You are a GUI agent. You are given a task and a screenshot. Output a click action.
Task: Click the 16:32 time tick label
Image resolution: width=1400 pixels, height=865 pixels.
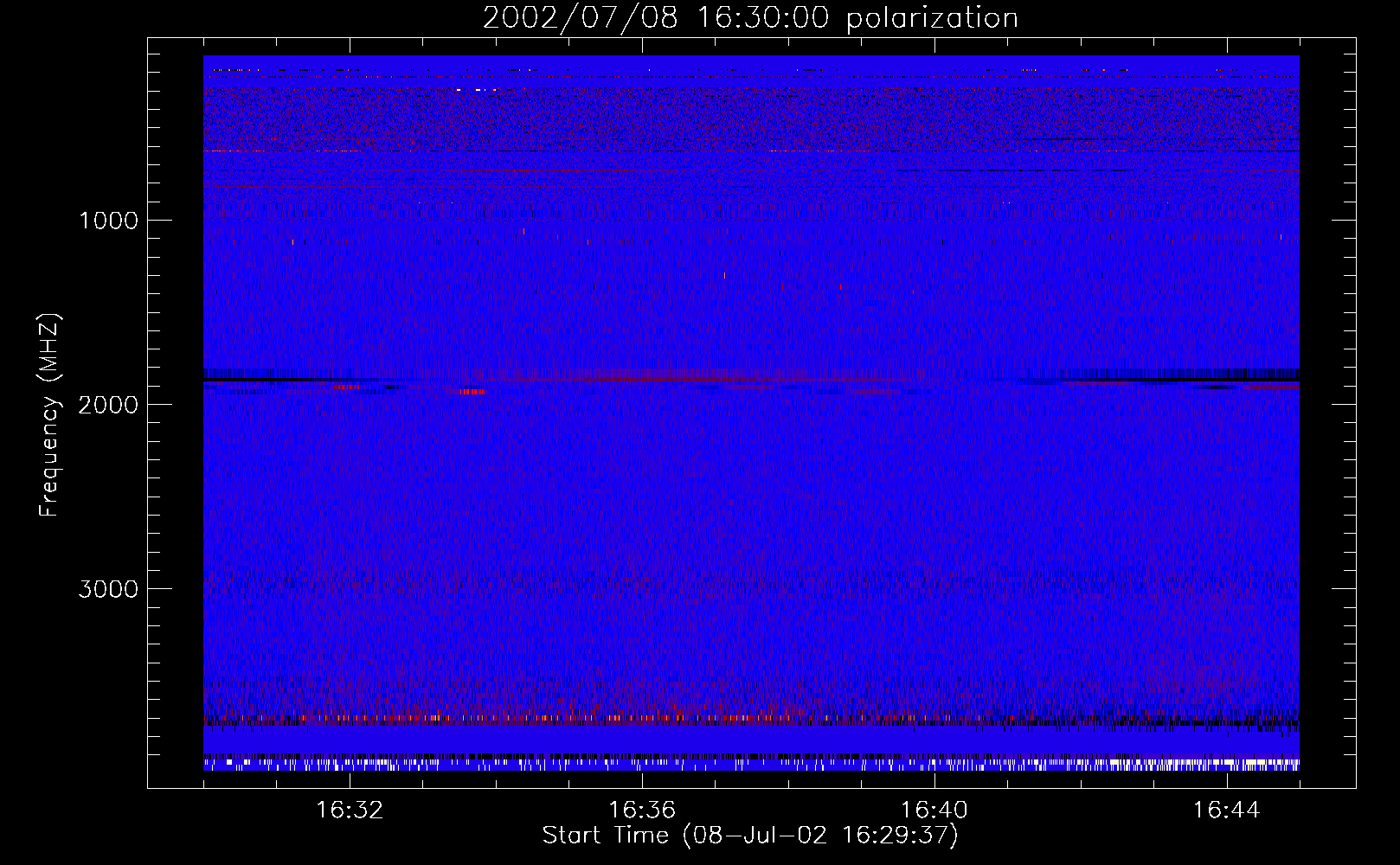tap(350, 811)
